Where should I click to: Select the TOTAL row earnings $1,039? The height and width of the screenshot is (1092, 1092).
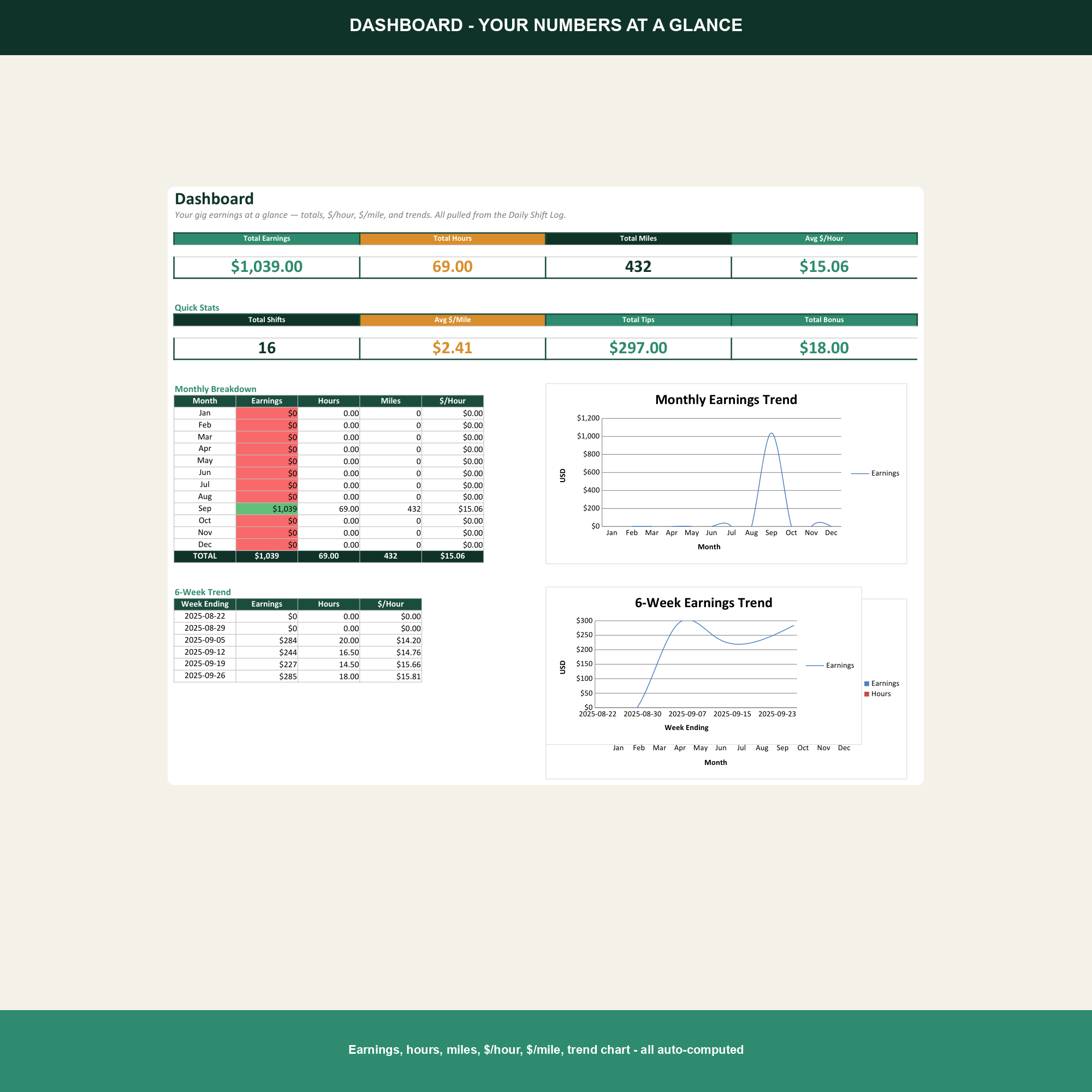pos(266,556)
